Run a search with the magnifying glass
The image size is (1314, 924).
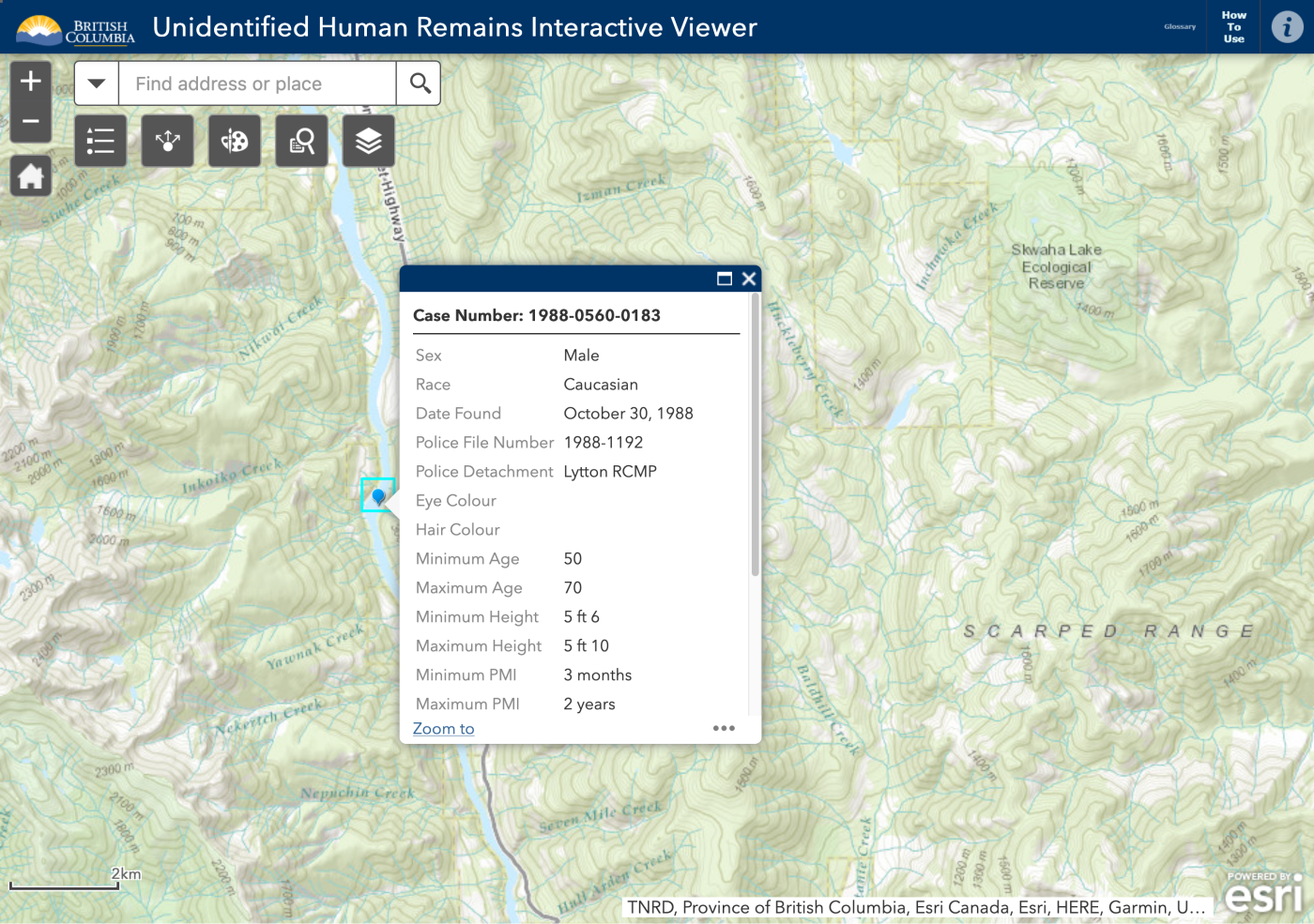point(419,83)
